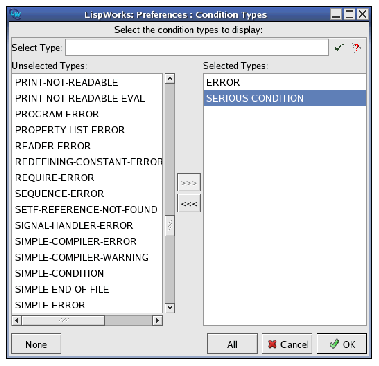
Task: Click the LispWorks window title icon
Action: (15, 14)
